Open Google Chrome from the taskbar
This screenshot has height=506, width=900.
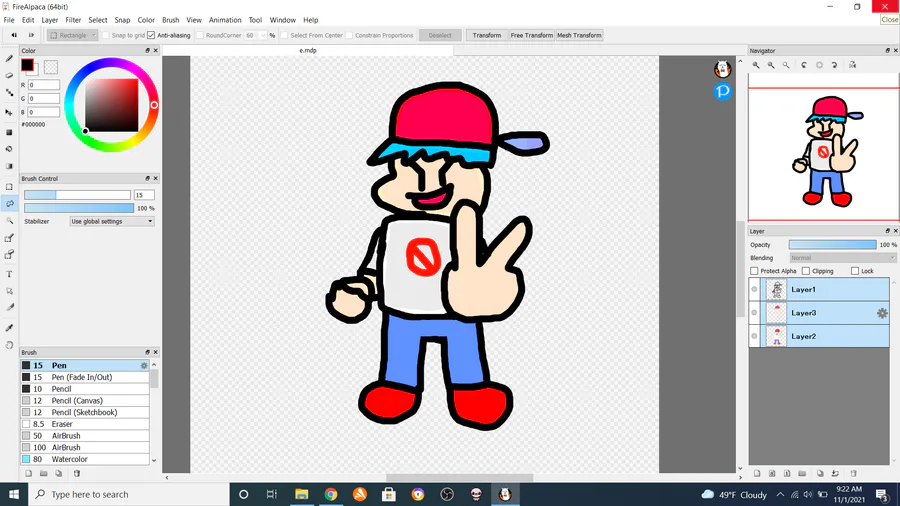pyautogui.click(x=331, y=494)
